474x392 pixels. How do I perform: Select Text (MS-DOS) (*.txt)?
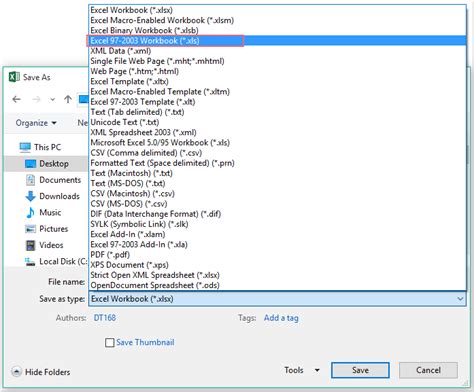(277, 183)
